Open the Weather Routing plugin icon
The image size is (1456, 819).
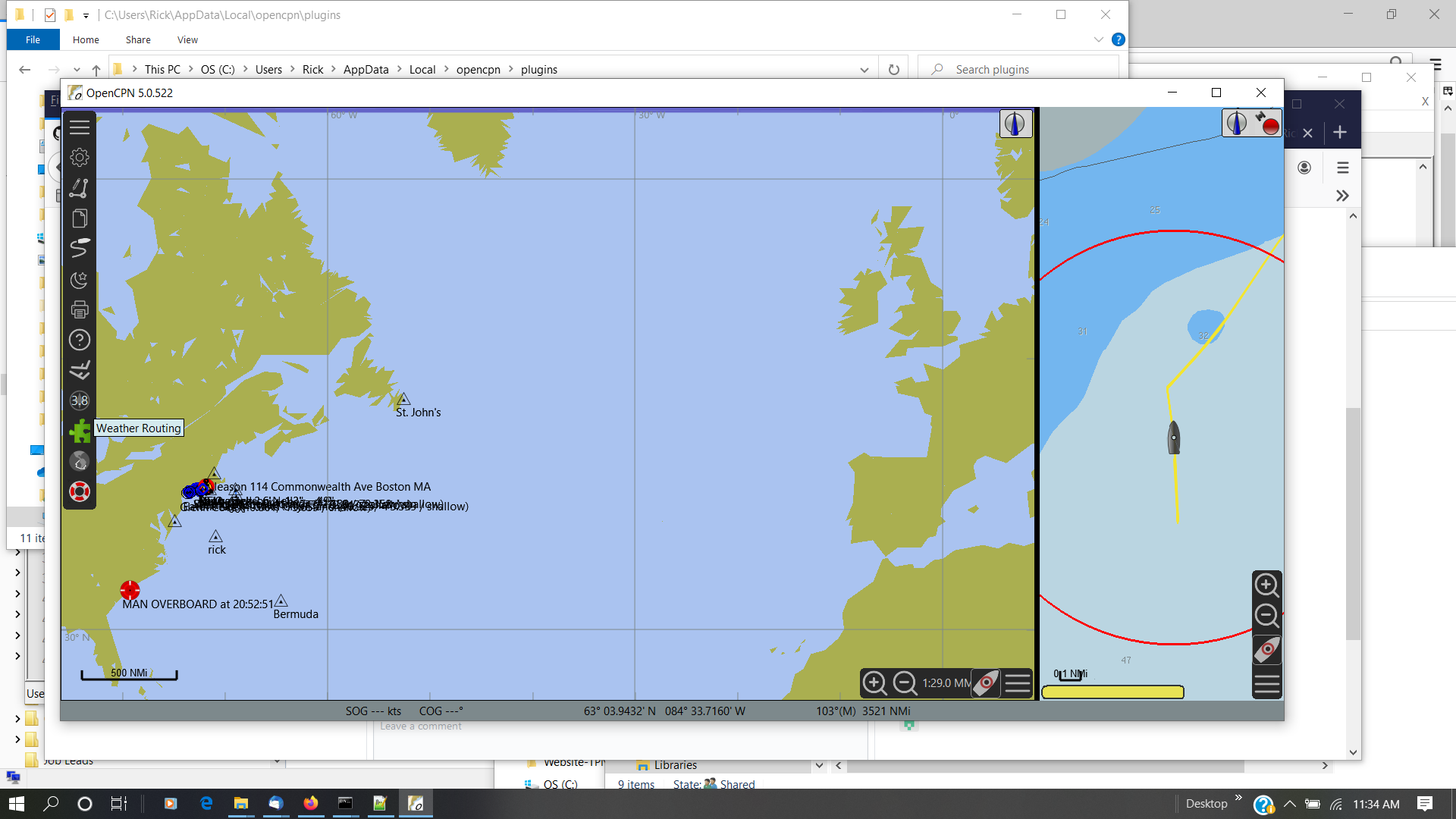(80, 431)
